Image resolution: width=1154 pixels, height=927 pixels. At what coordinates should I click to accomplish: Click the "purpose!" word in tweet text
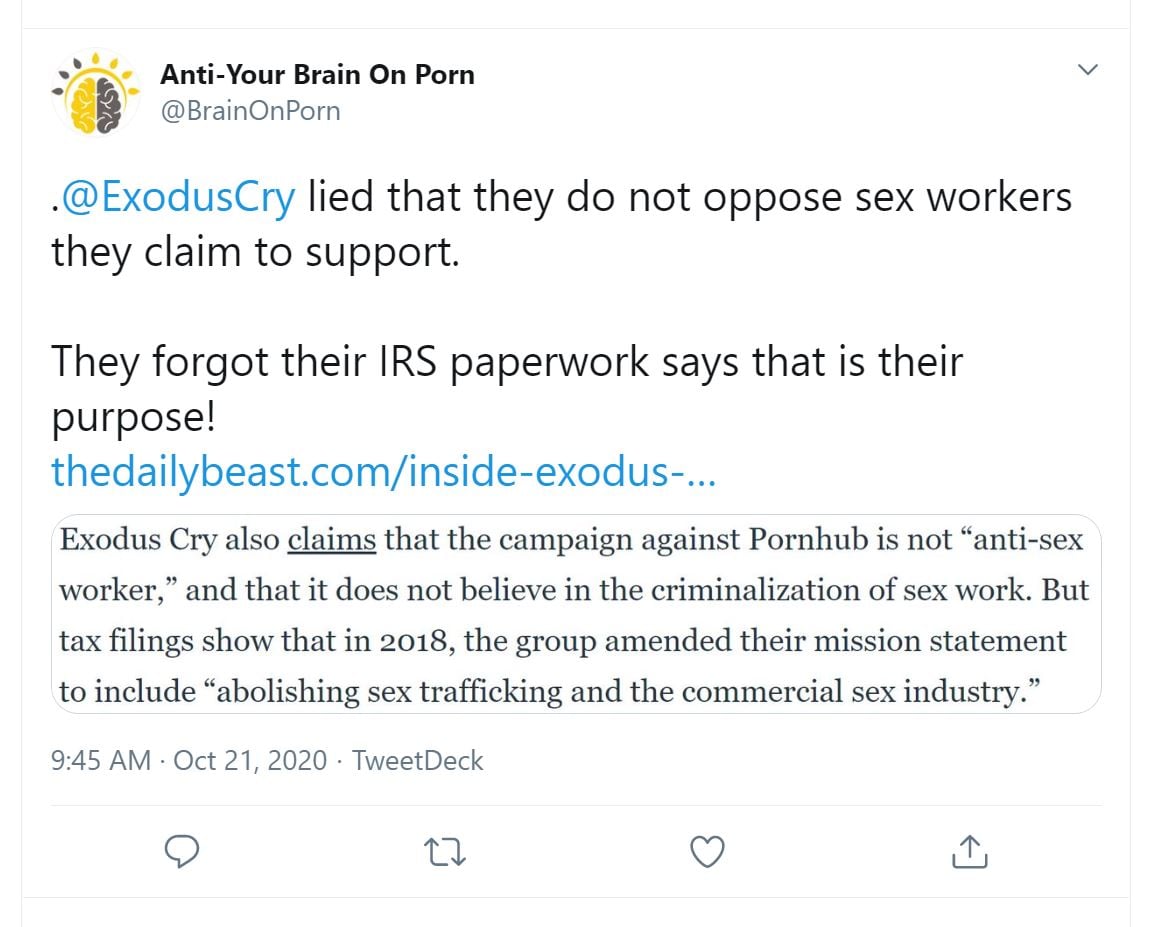click(x=133, y=417)
